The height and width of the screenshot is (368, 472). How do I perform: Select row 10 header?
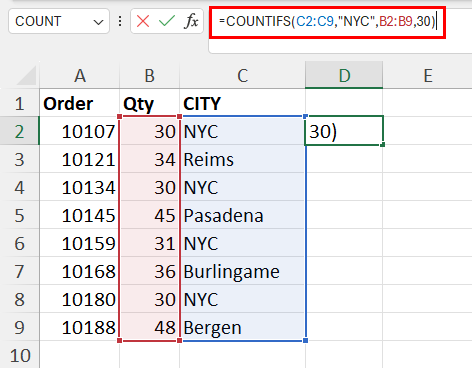[19, 355]
